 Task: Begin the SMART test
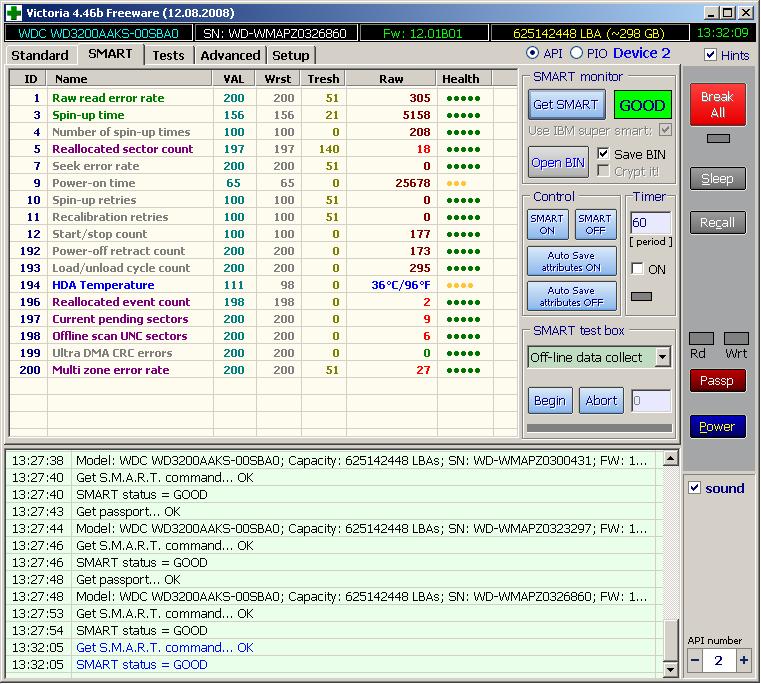550,400
